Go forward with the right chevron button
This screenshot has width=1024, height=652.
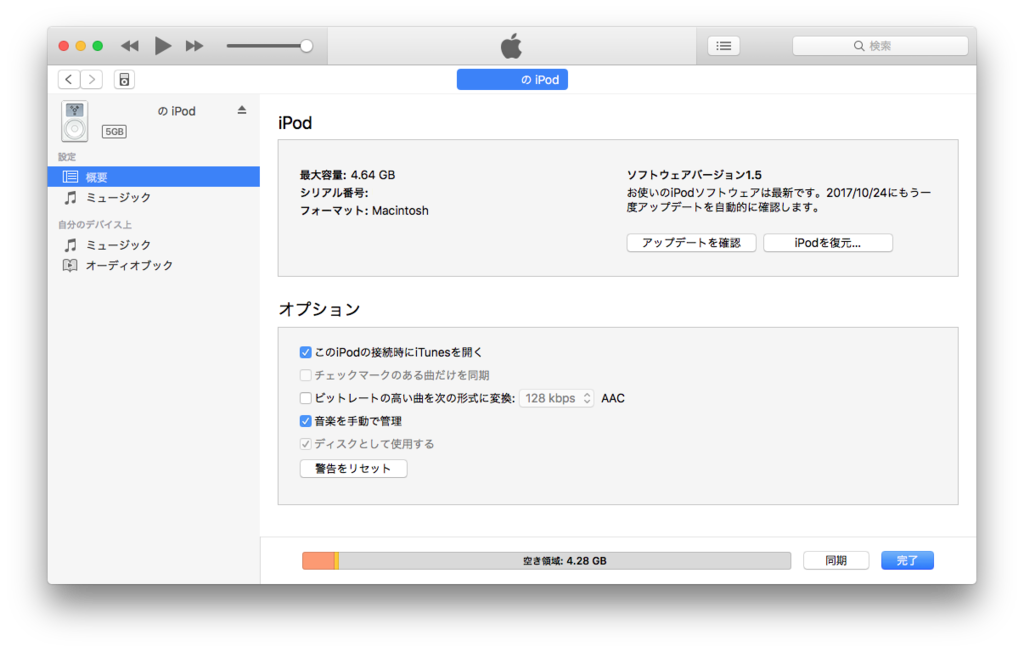(x=92, y=79)
